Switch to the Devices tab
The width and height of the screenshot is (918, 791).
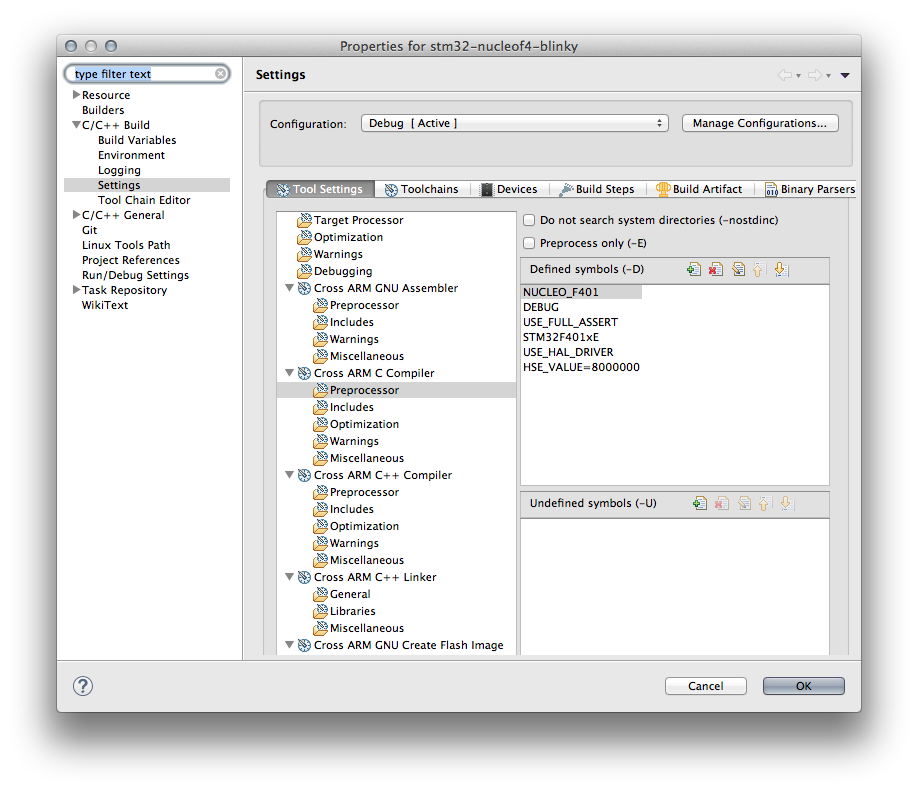509,189
